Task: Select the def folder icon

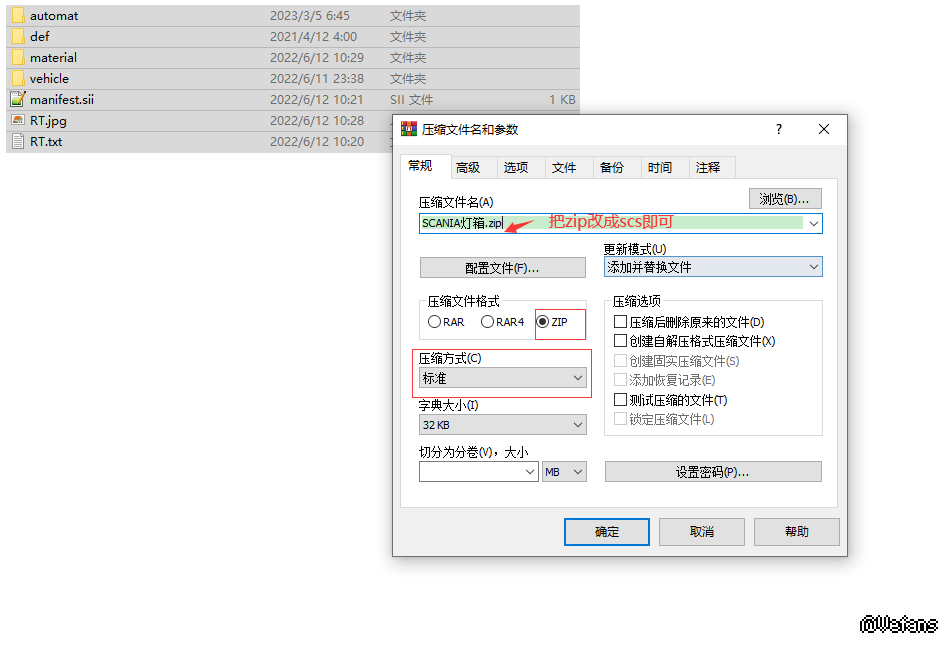Action: [18, 37]
